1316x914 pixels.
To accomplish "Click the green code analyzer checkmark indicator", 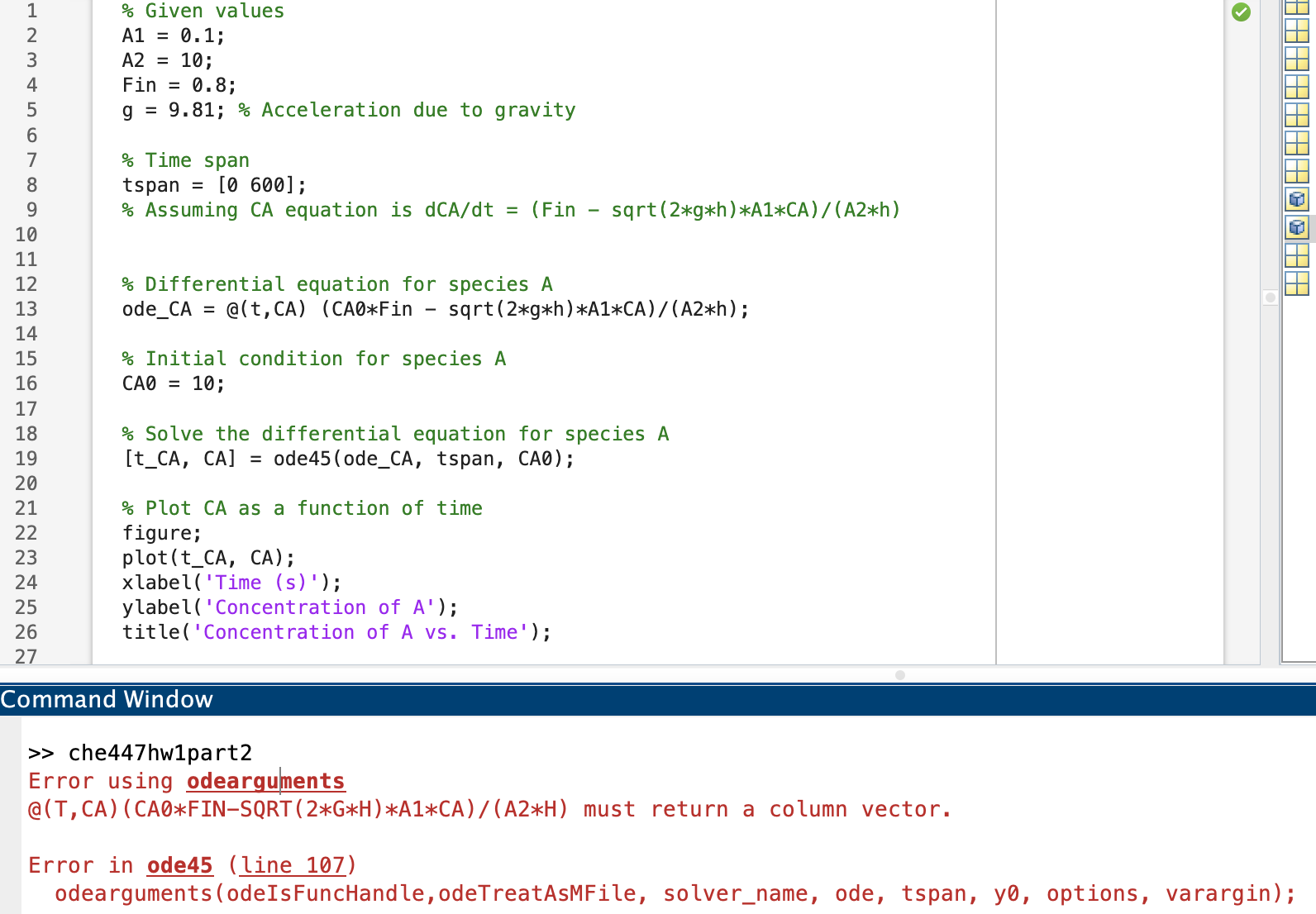I will [1241, 12].
